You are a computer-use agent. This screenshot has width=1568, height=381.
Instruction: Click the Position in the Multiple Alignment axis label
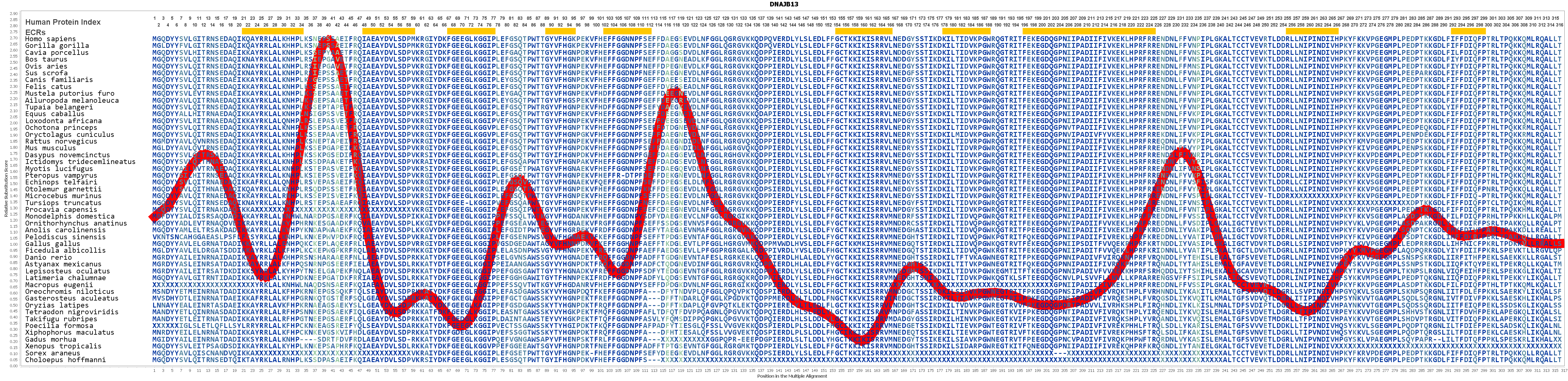[x=791, y=377]
